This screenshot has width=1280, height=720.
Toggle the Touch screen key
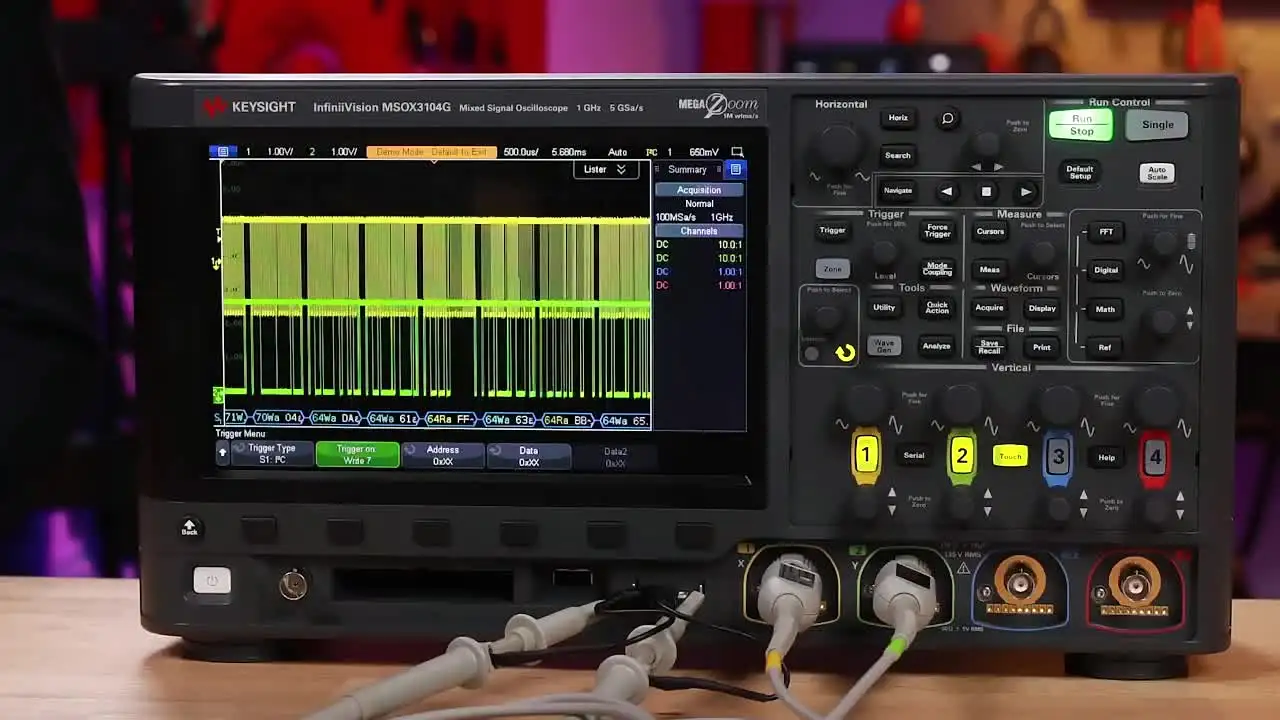pos(1010,457)
